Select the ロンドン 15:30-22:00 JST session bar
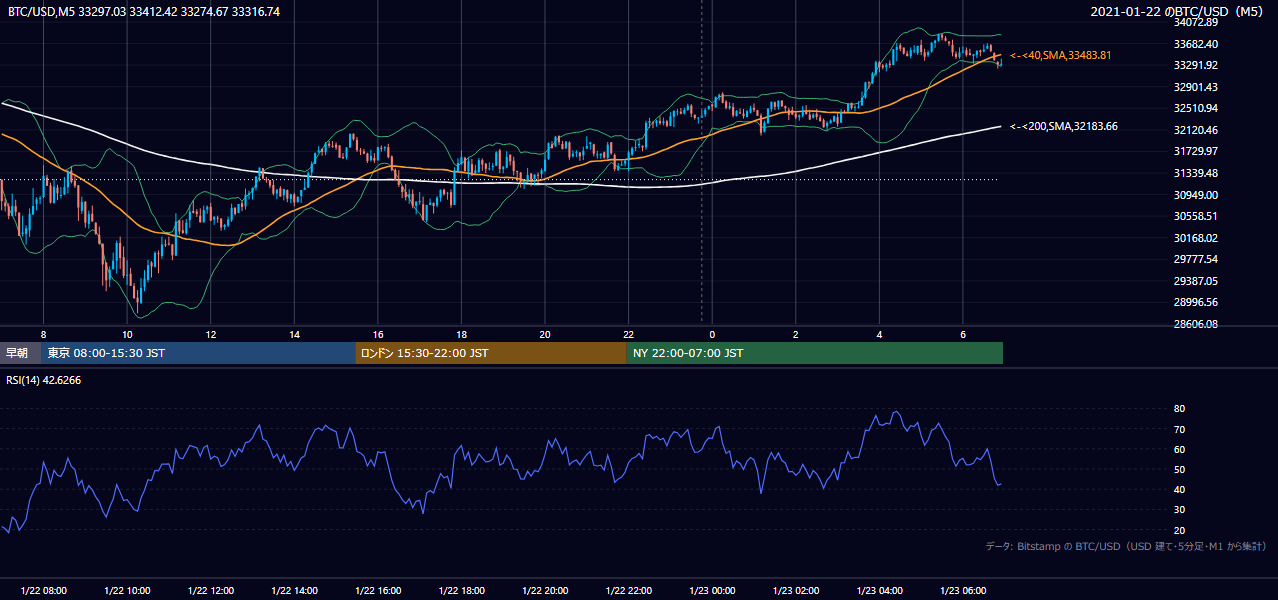The height and width of the screenshot is (600, 1278). coord(491,353)
